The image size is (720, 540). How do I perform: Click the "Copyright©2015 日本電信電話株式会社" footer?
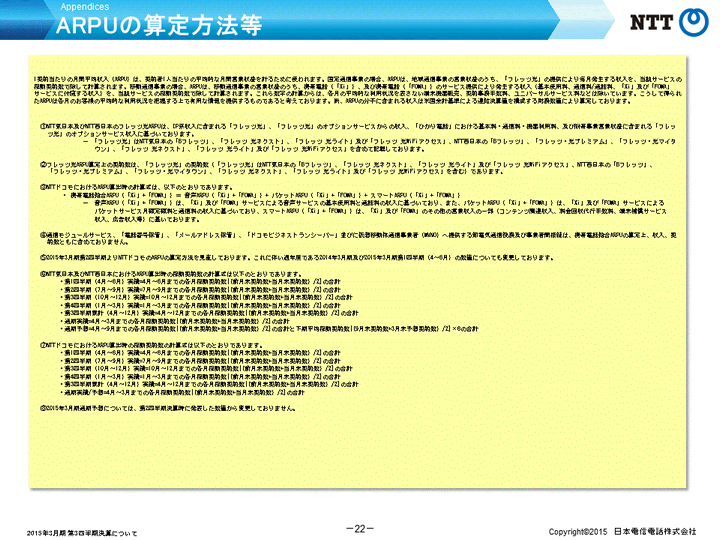[622, 531]
